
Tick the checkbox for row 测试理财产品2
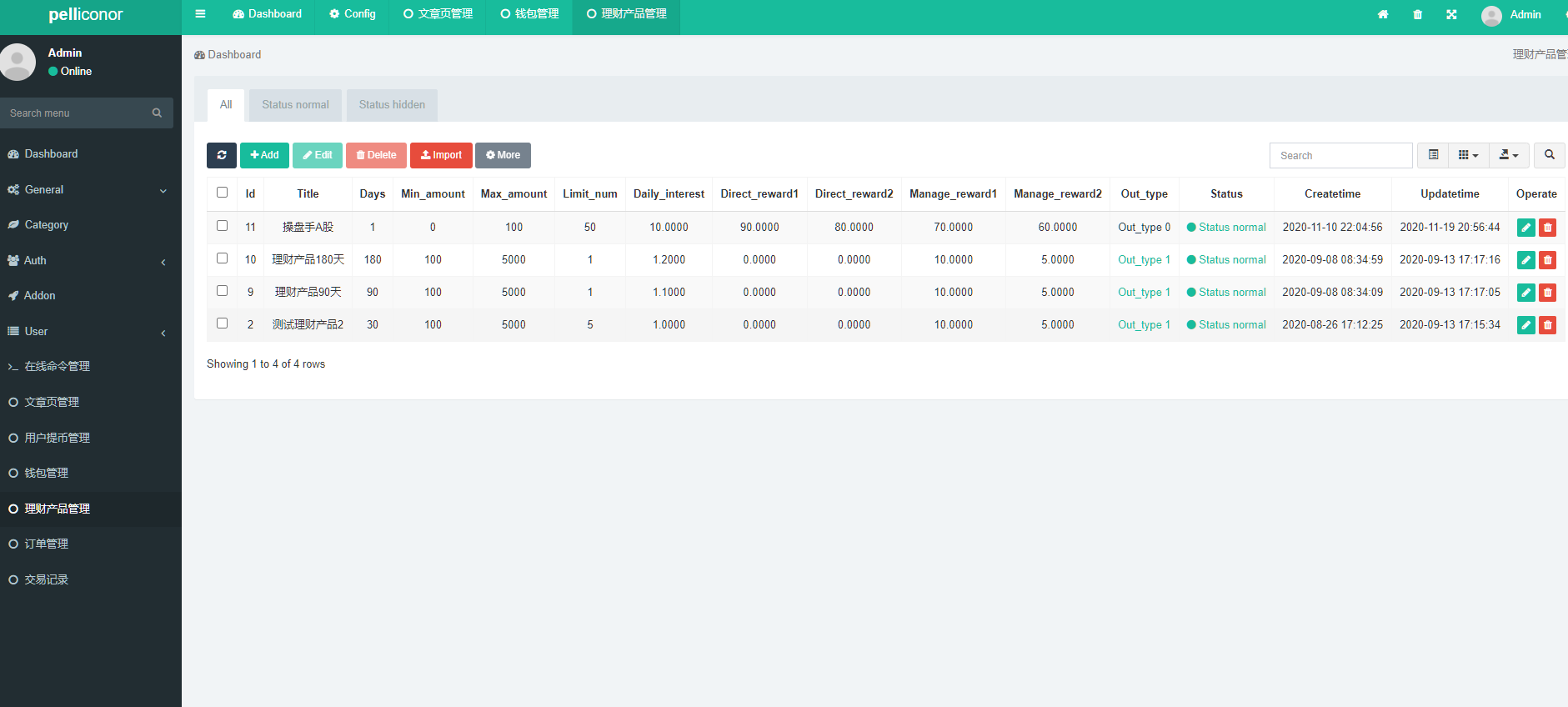tap(222, 323)
